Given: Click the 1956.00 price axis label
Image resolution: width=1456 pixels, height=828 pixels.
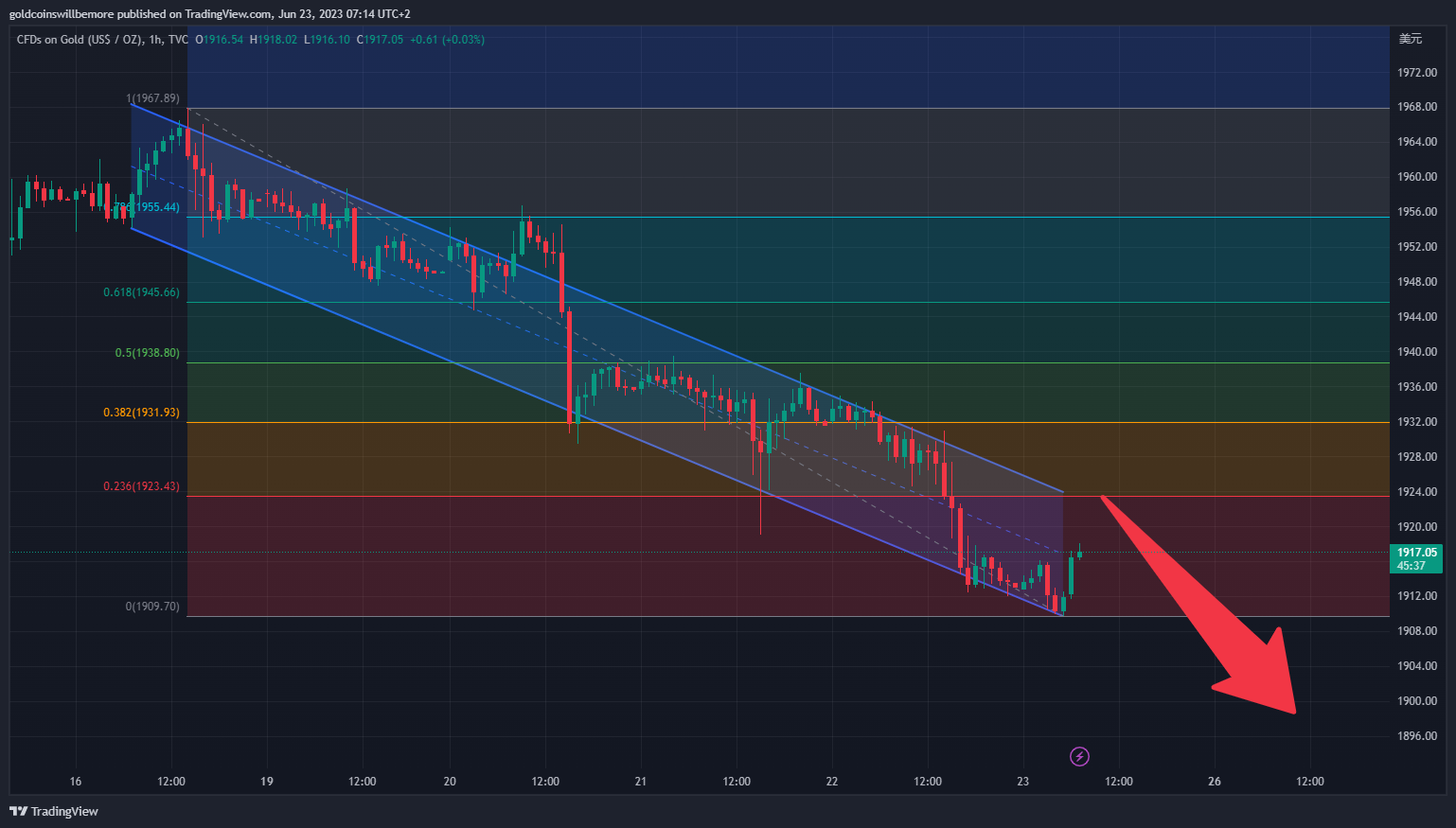Looking at the screenshot, I should [1417, 212].
